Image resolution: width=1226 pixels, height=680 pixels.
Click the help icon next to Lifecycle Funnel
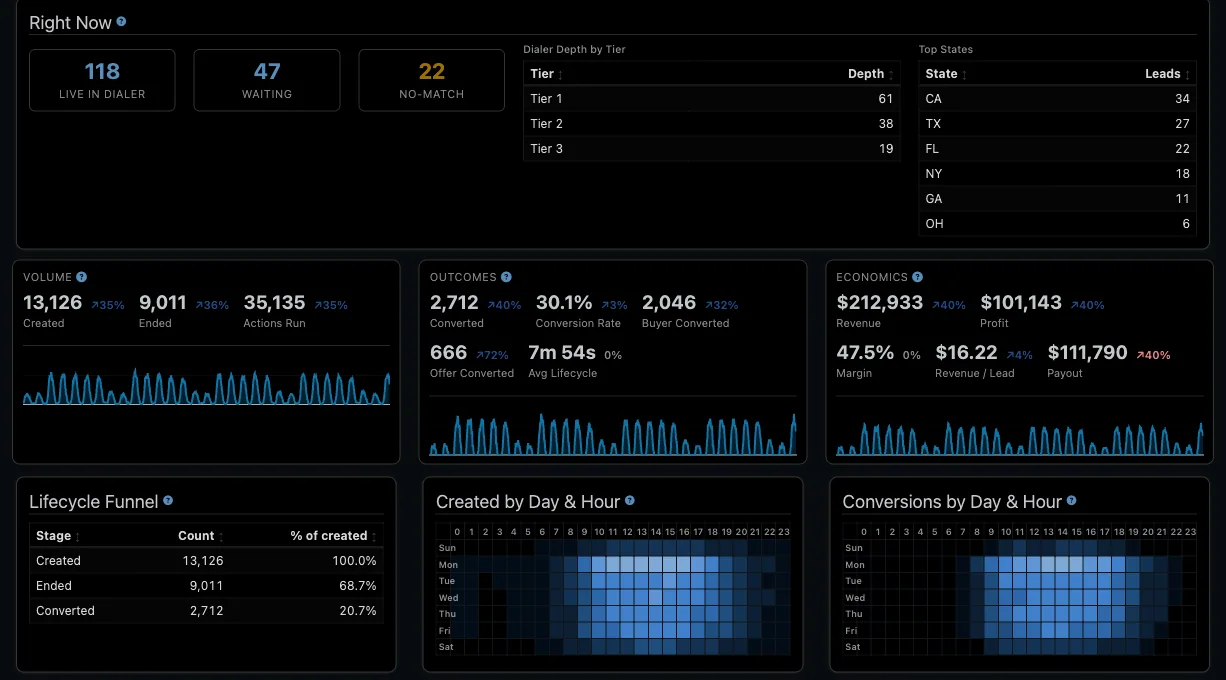coord(168,501)
